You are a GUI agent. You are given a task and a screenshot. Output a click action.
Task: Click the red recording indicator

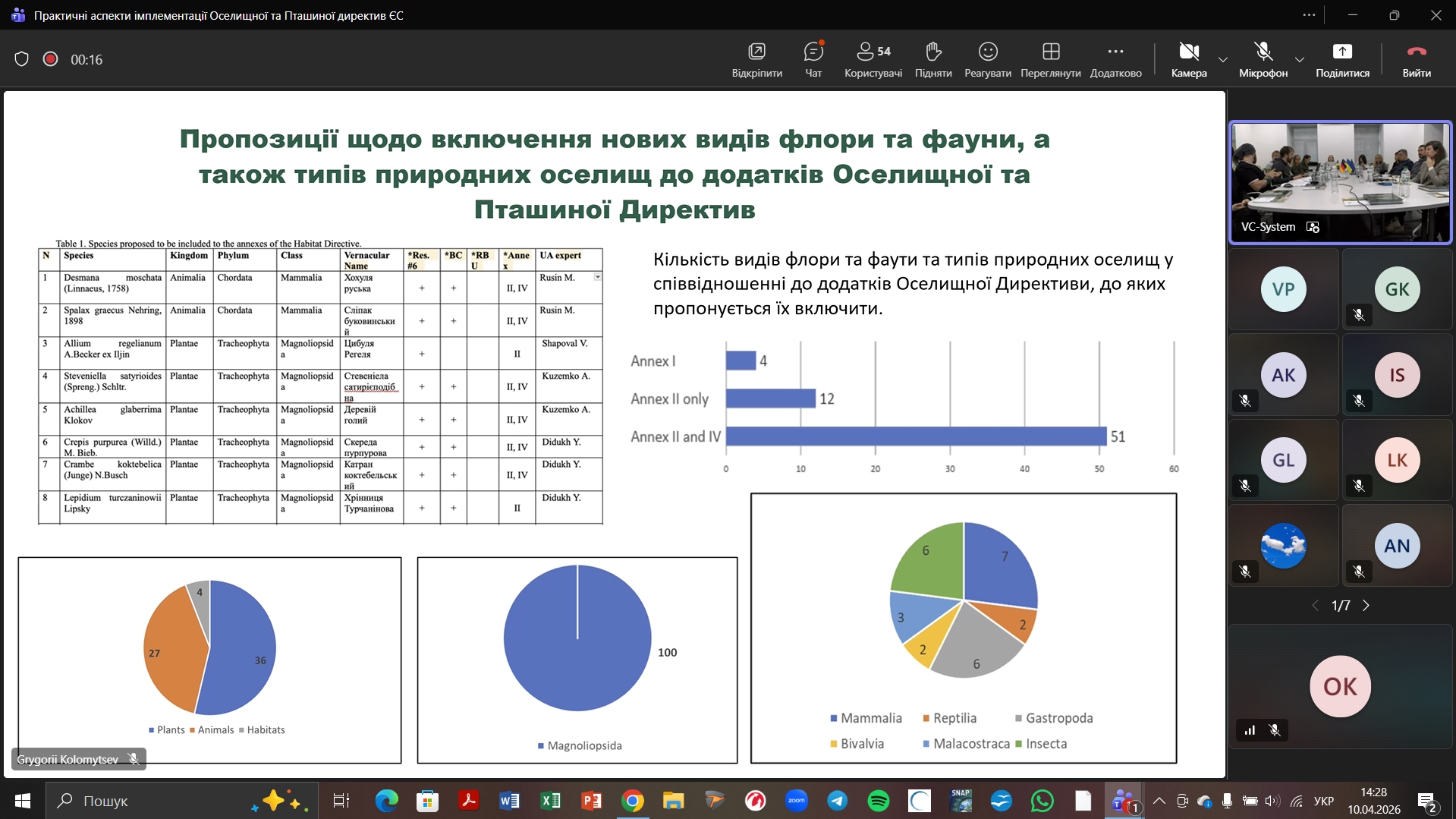(50, 59)
